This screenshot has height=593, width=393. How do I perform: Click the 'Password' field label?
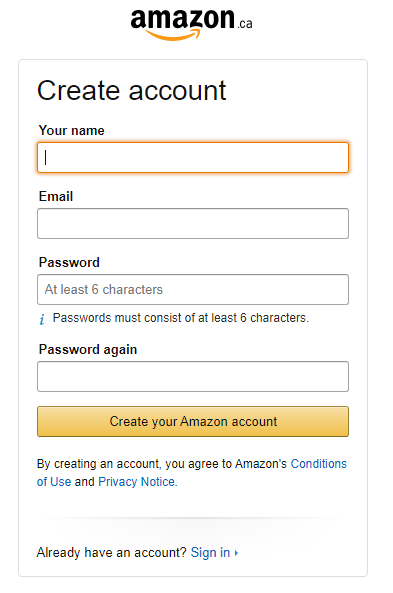69,262
